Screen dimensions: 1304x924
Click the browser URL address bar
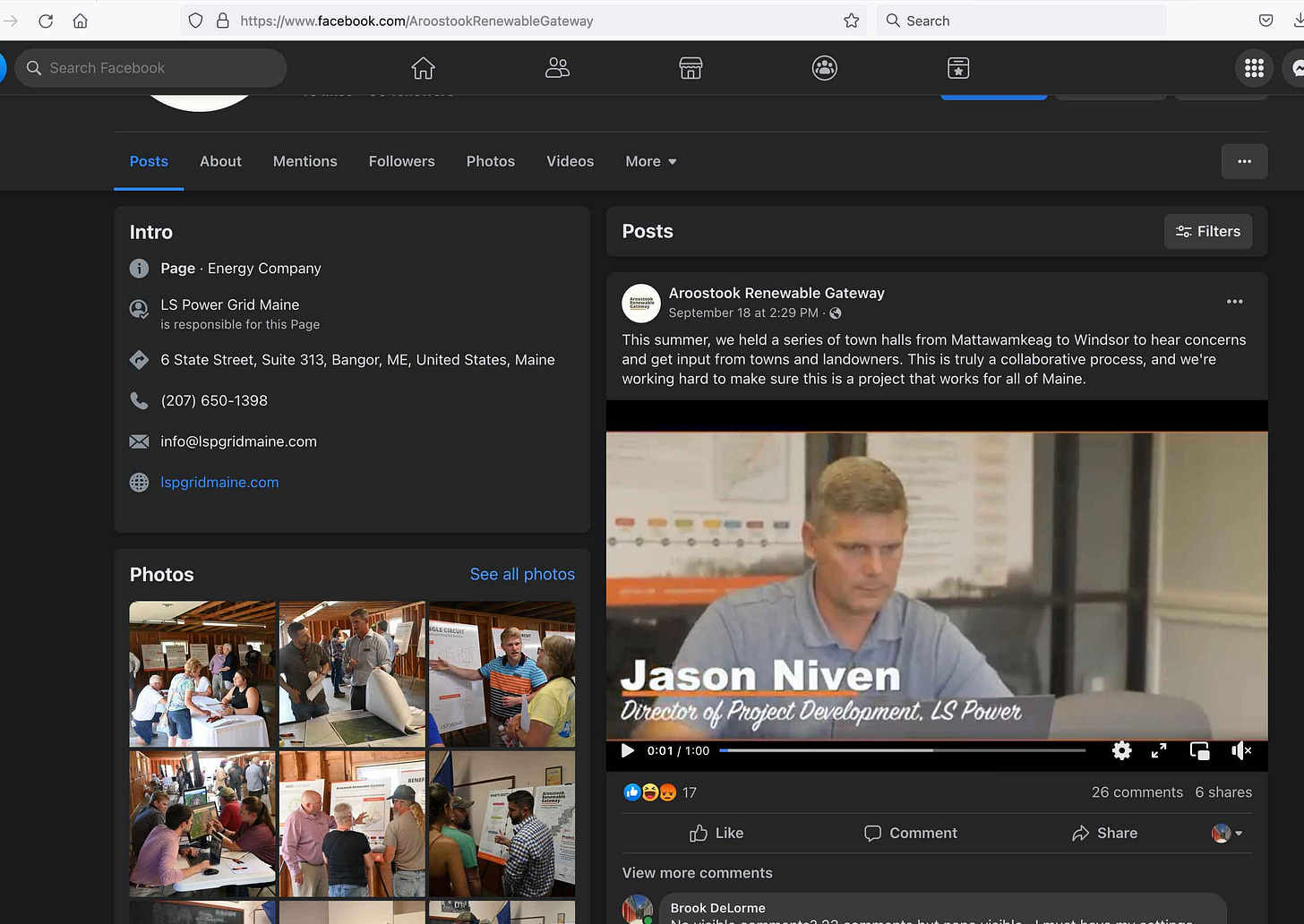524,21
